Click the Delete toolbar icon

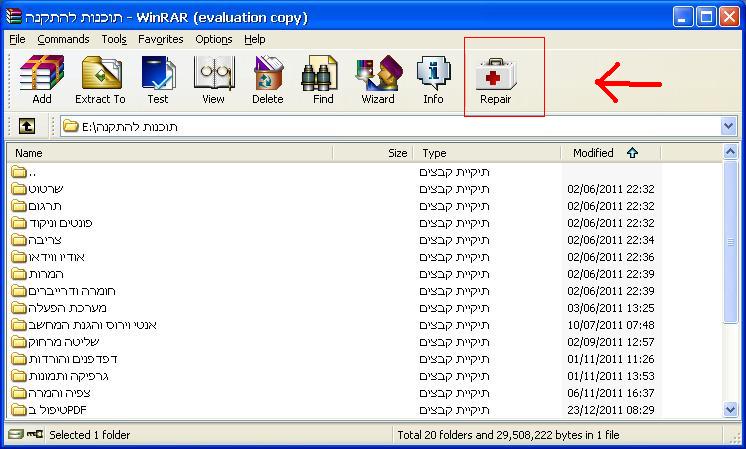268,72
